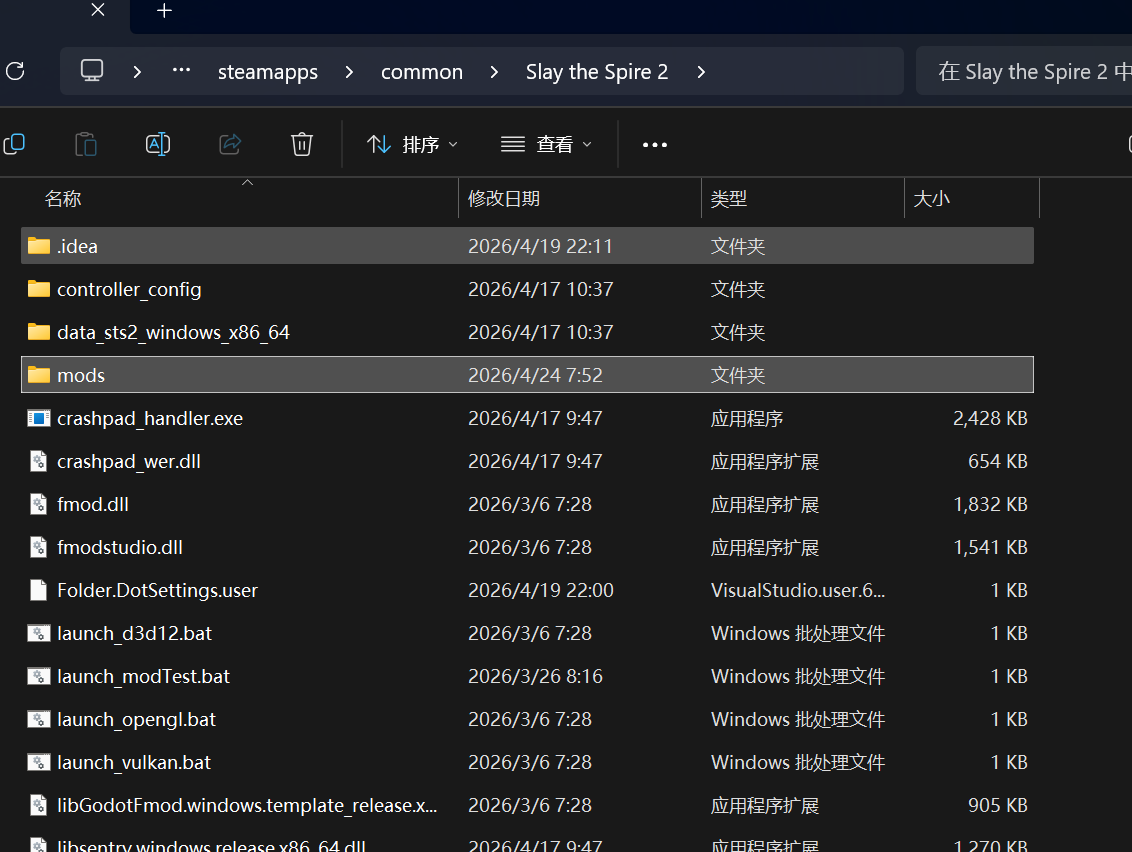Click the copy icon in the toolbar
1132x852 pixels.
coord(14,144)
